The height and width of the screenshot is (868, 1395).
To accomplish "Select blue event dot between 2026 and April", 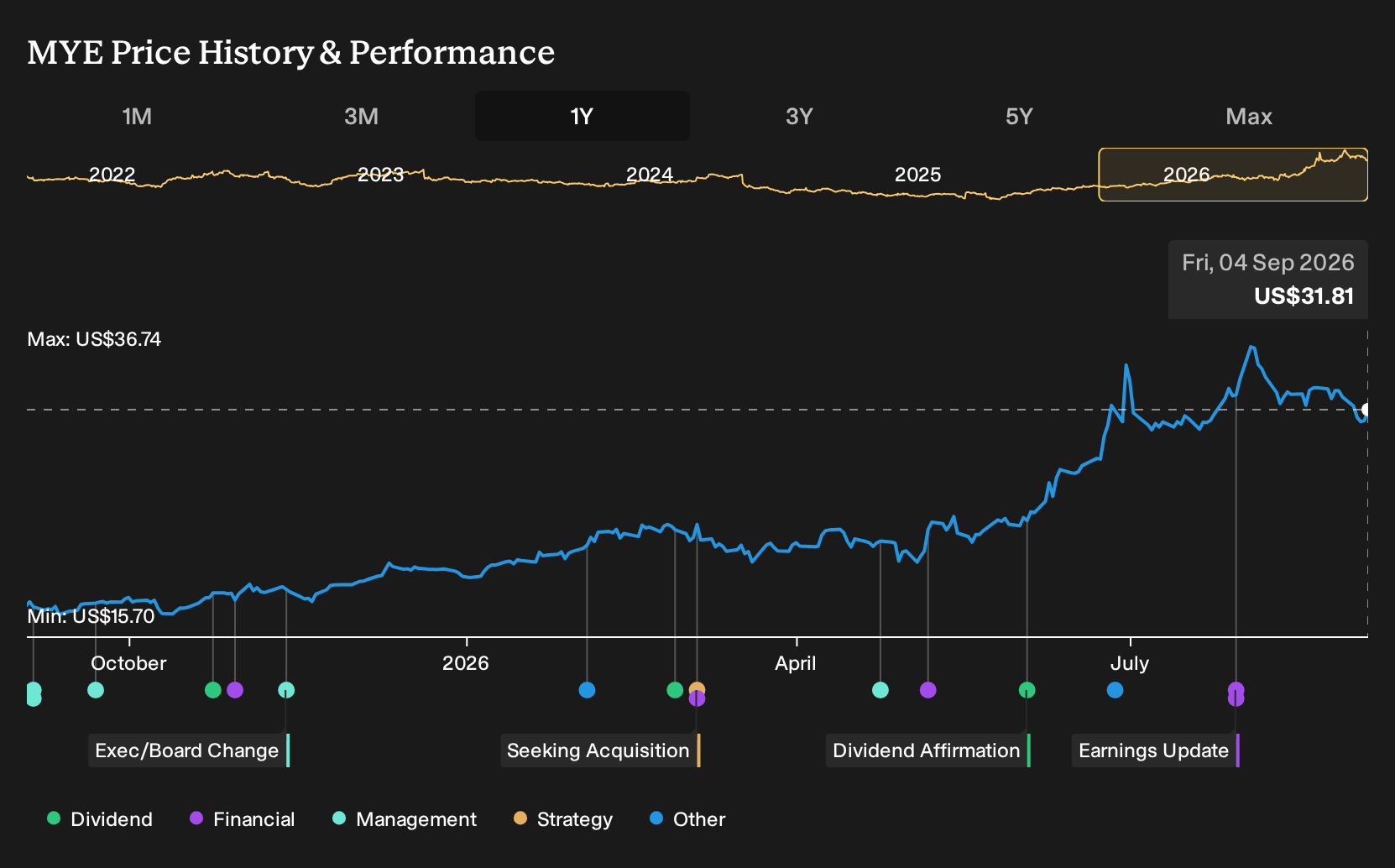I will pos(587,690).
